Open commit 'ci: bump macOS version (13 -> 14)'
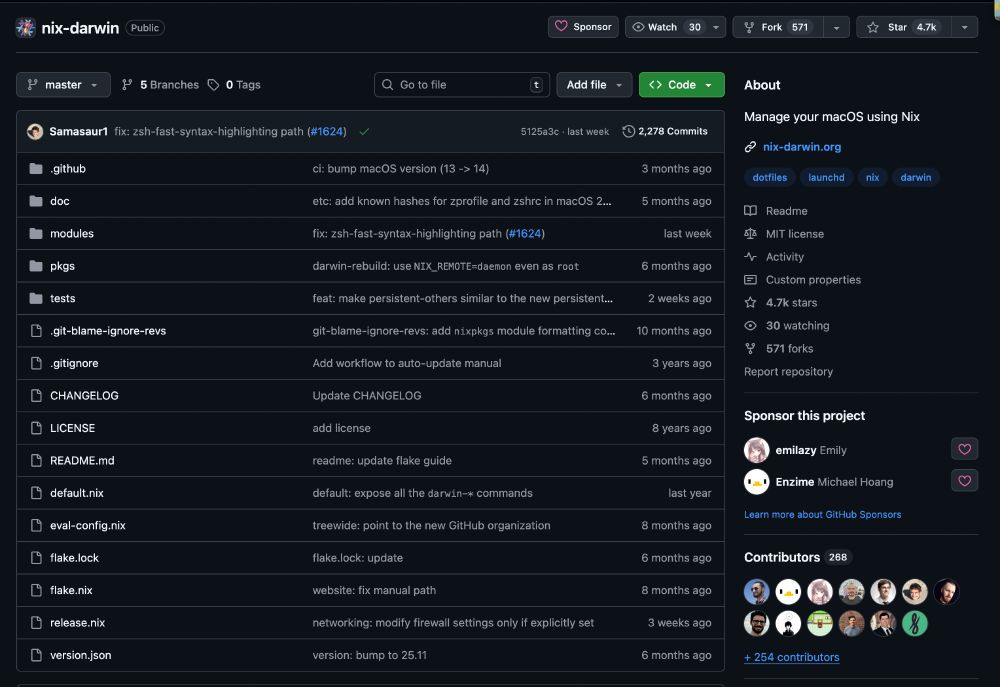The height and width of the screenshot is (687, 1000). pyautogui.click(x=401, y=168)
